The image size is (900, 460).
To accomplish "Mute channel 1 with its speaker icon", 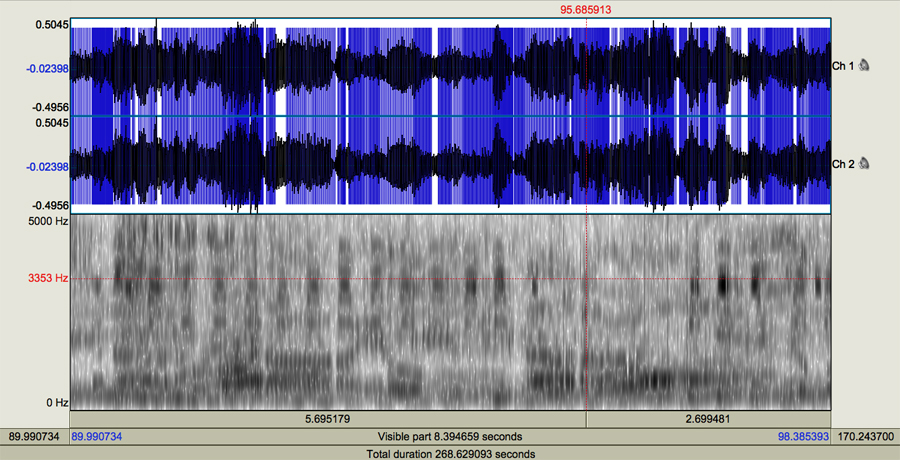I will click(x=864, y=66).
